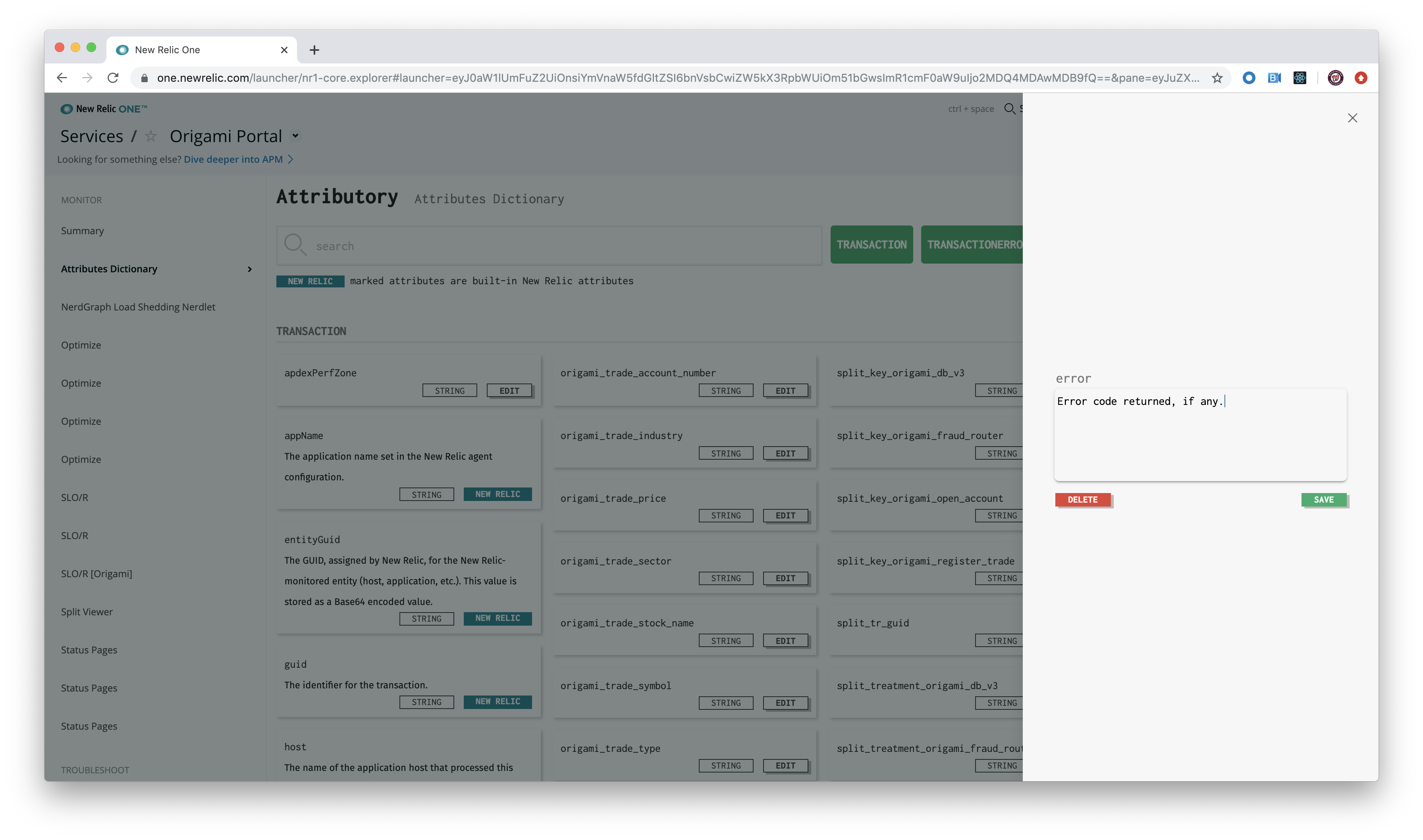Expand the Attributes Dictionary sidebar chevron
This screenshot has width=1423, height=840.
pos(250,269)
